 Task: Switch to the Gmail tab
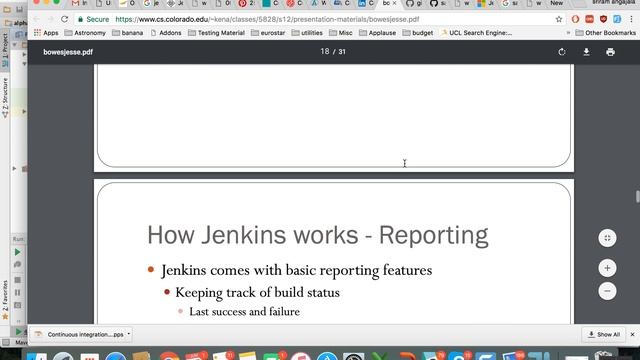(x=80, y=3)
